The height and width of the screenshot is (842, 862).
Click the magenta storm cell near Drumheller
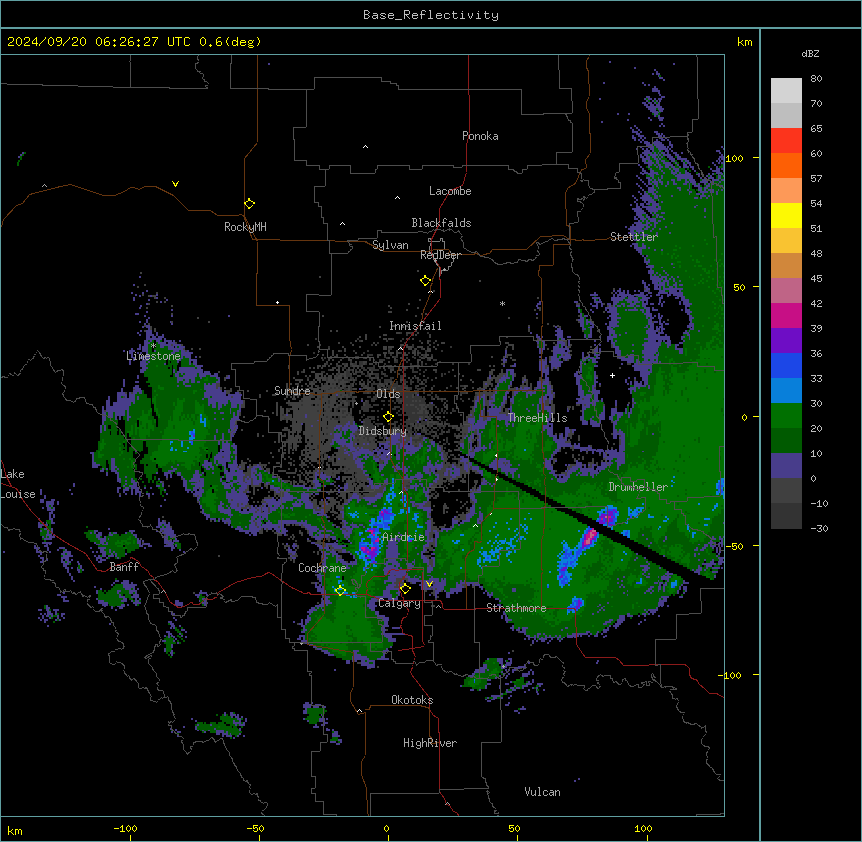pyautogui.click(x=589, y=536)
